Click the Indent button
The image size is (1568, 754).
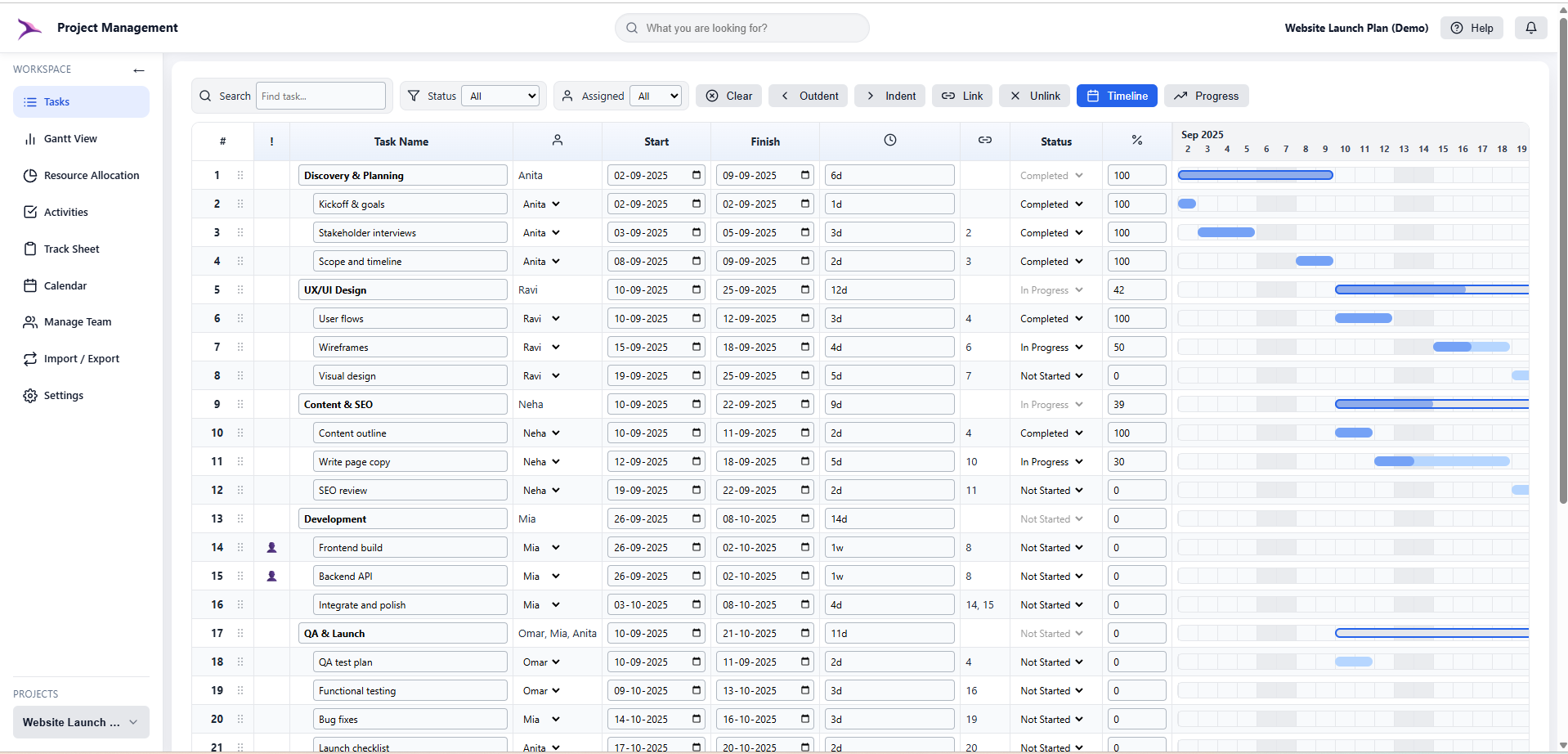coord(889,96)
